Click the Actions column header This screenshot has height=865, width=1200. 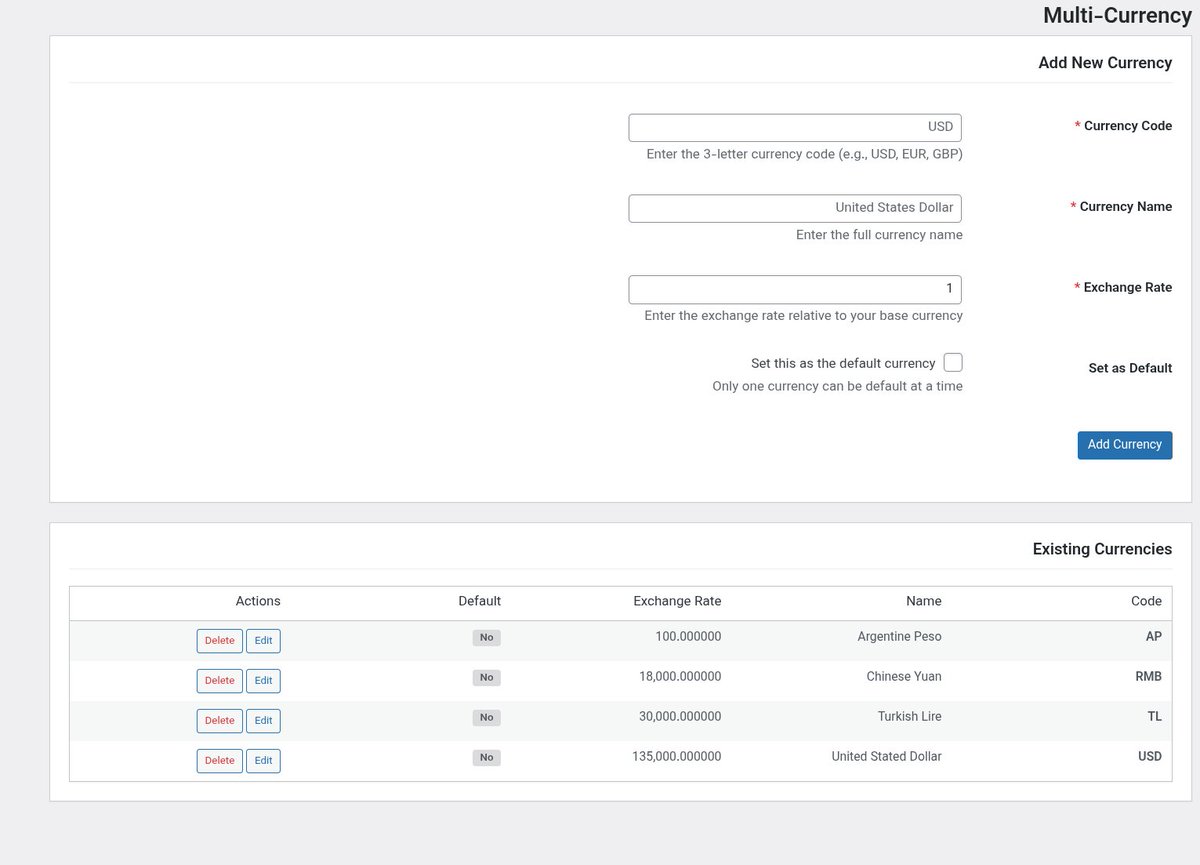tap(258, 601)
